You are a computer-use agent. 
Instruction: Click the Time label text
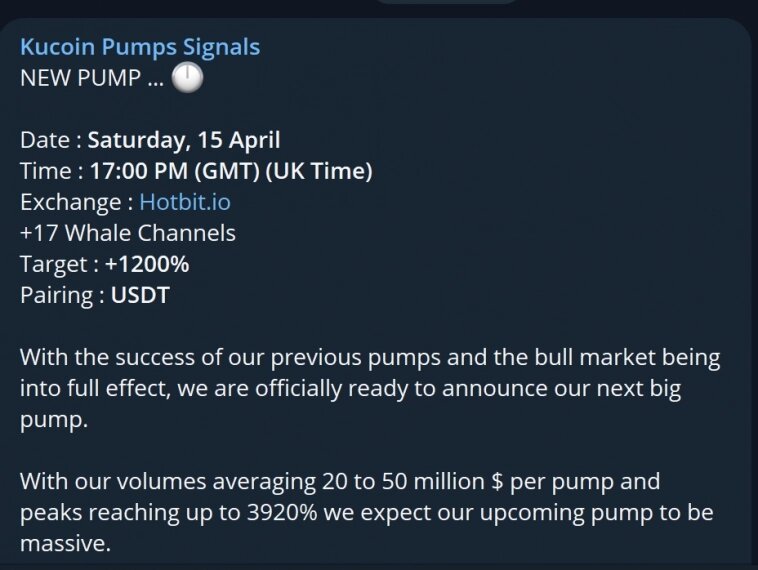click(46, 171)
